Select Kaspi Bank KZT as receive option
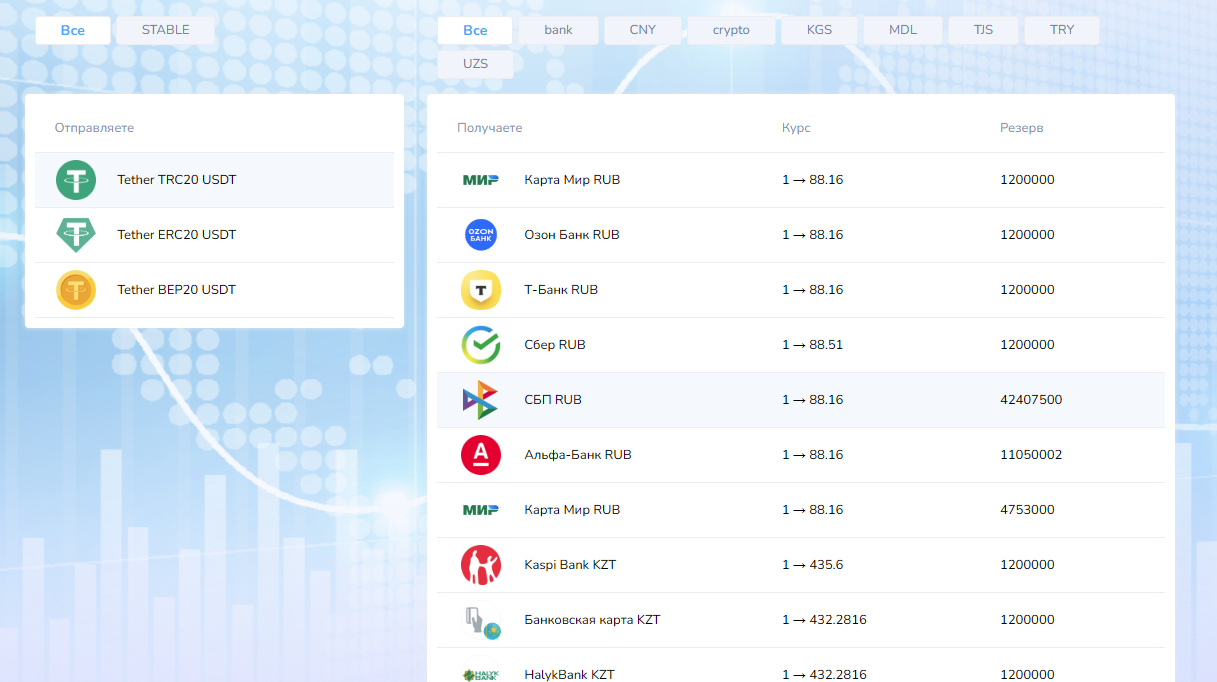 [801, 565]
